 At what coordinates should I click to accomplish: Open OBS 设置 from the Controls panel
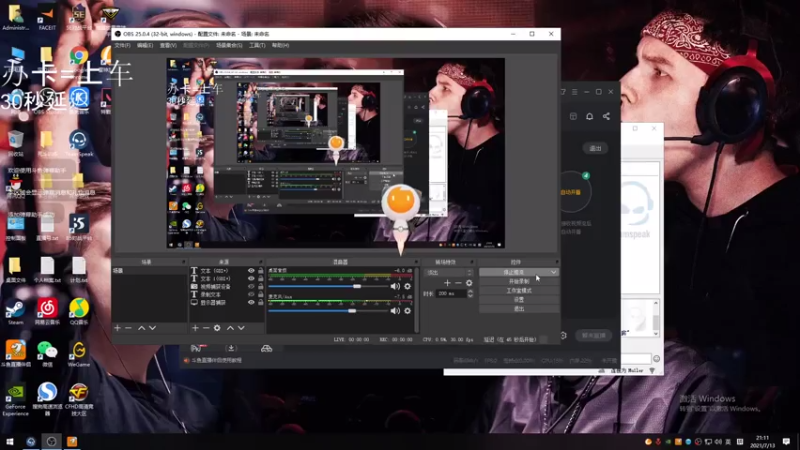point(519,300)
